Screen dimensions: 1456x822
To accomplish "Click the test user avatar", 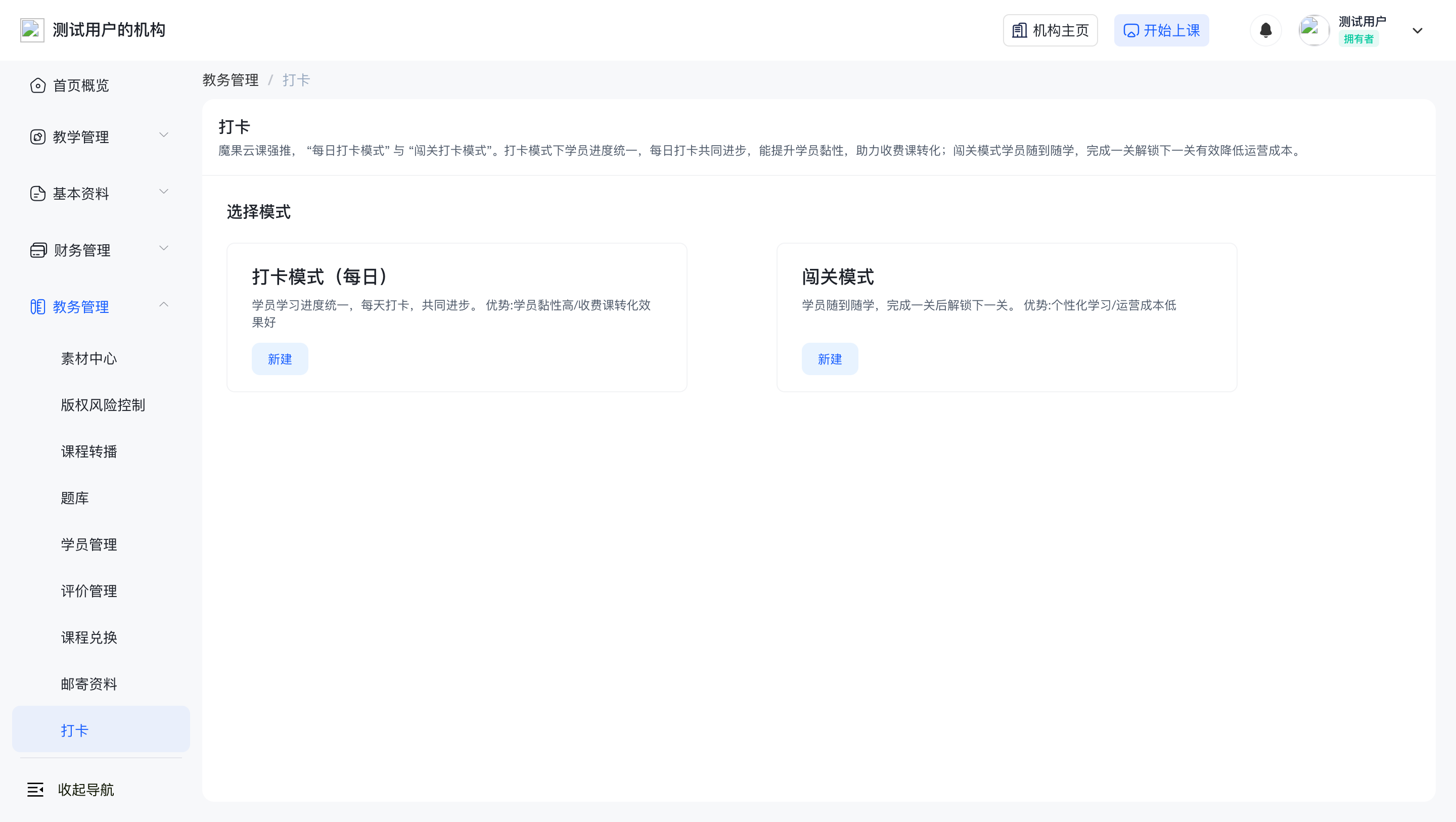I will pos(1313,30).
